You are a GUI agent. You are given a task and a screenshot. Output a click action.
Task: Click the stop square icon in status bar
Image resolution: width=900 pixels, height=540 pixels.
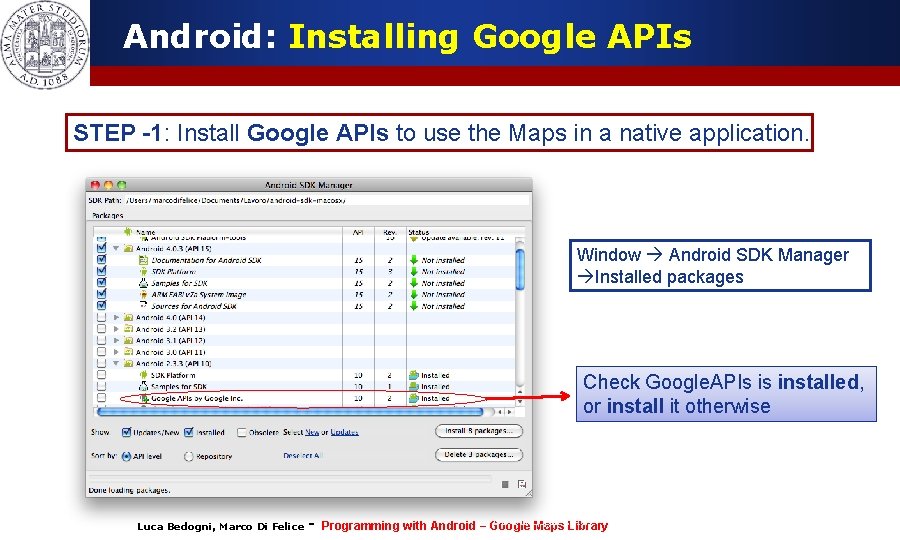505,484
